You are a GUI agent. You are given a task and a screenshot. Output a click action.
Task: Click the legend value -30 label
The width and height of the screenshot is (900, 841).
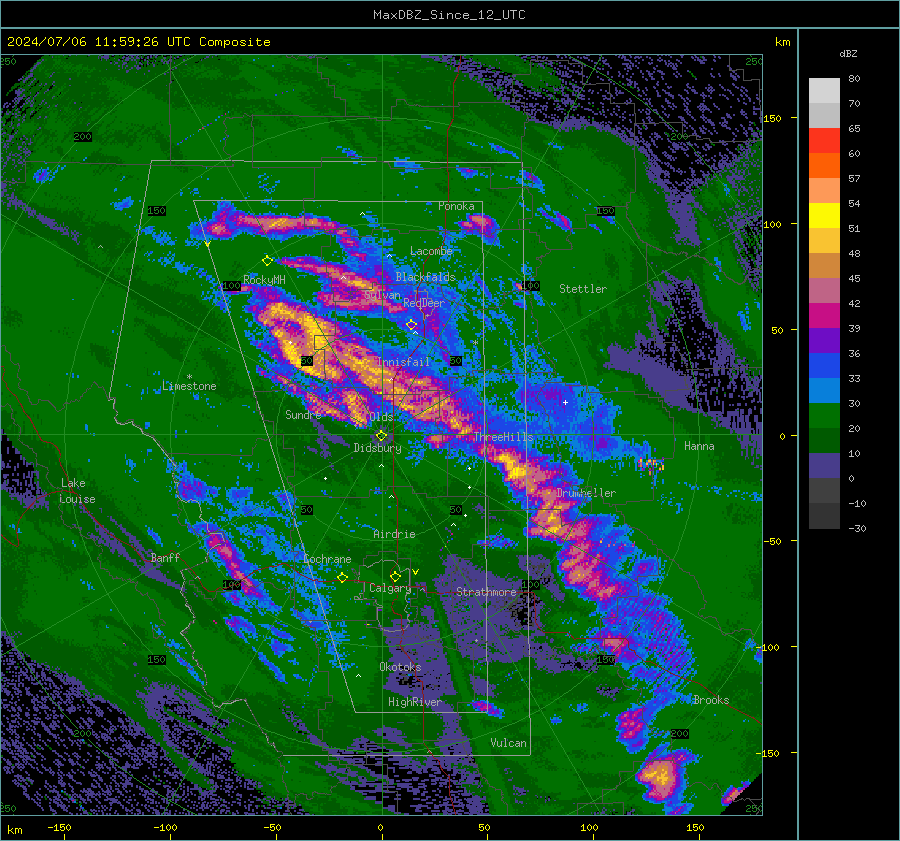point(857,528)
